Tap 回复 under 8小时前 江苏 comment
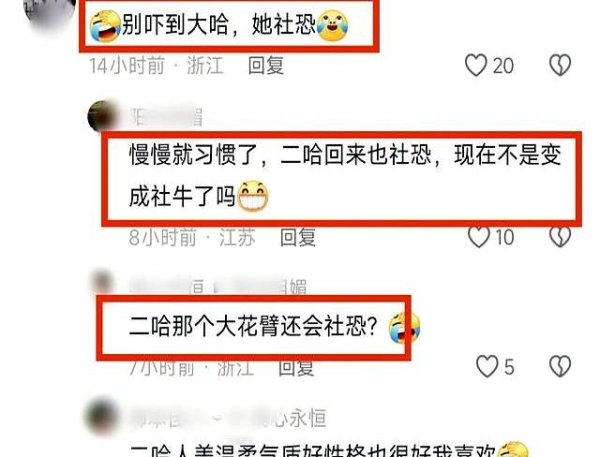 [x=297, y=237]
